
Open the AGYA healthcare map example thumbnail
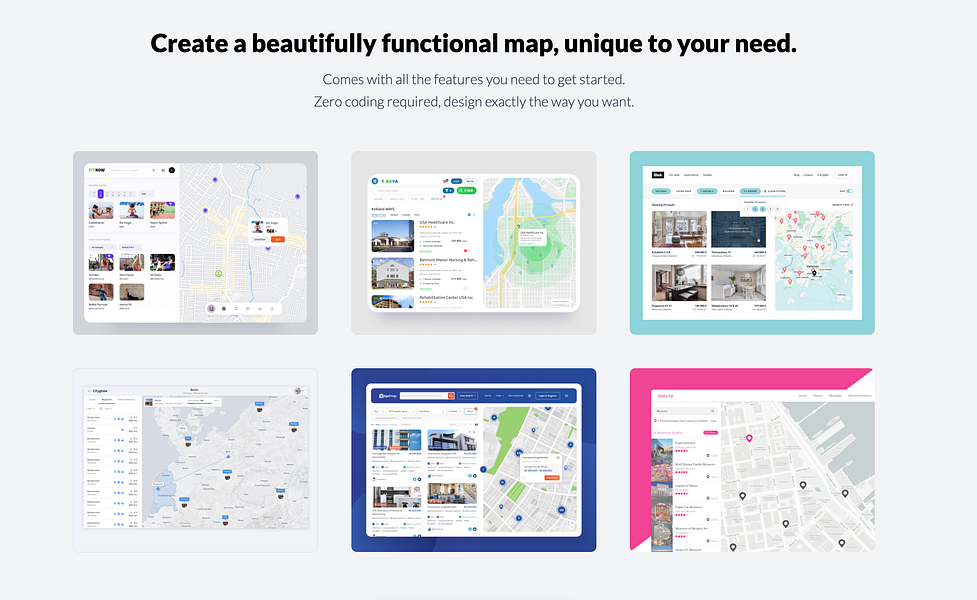point(474,242)
